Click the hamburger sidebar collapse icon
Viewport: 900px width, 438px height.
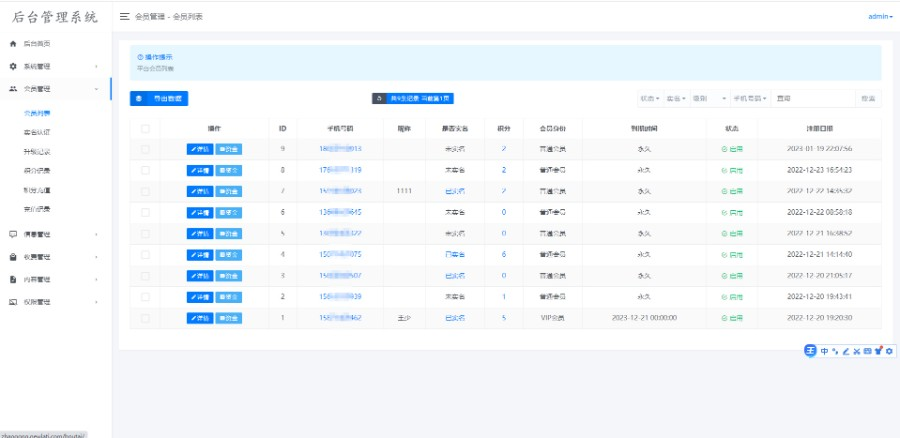tap(124, 17)
